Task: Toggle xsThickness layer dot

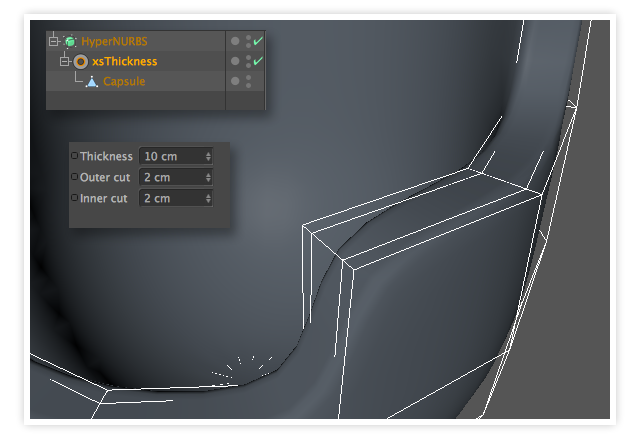Action: 235,61
